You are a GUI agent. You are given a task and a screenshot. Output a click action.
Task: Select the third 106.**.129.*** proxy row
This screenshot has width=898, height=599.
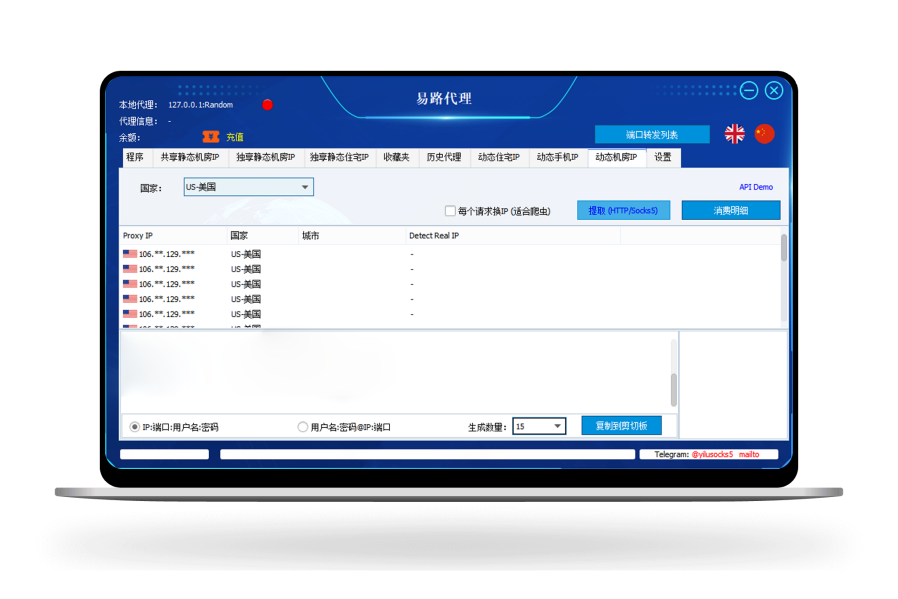pyautogui.click(x=450, y=284)
